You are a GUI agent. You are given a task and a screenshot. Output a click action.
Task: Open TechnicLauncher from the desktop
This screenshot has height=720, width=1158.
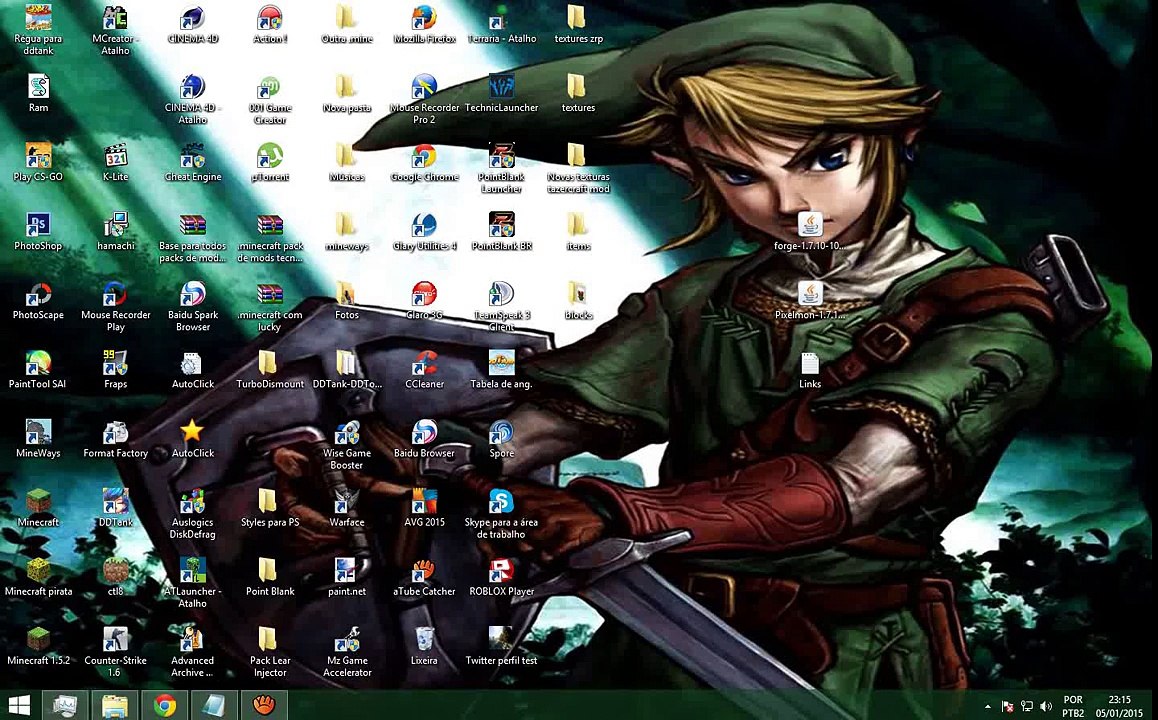click(501, 86)
